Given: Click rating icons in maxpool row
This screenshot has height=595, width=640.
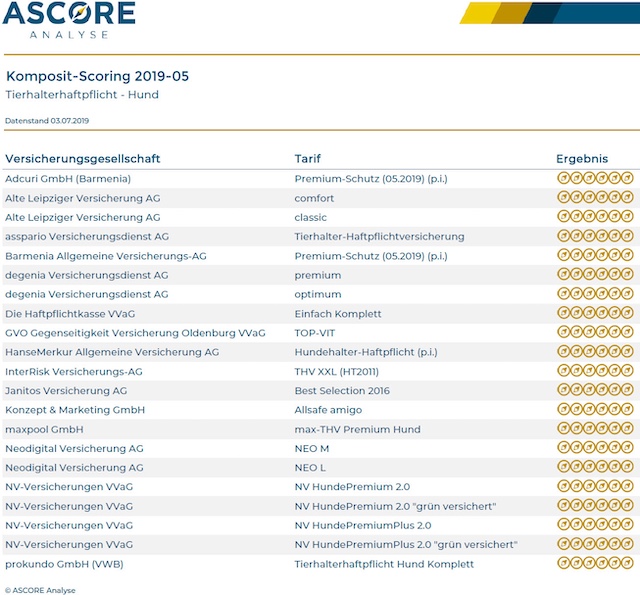Looking at the screenshot, I should pos(595,428).
